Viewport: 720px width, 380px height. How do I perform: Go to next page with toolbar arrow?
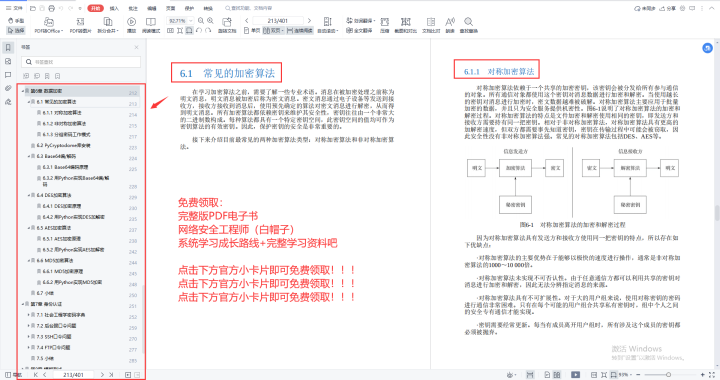click(309, 21)
